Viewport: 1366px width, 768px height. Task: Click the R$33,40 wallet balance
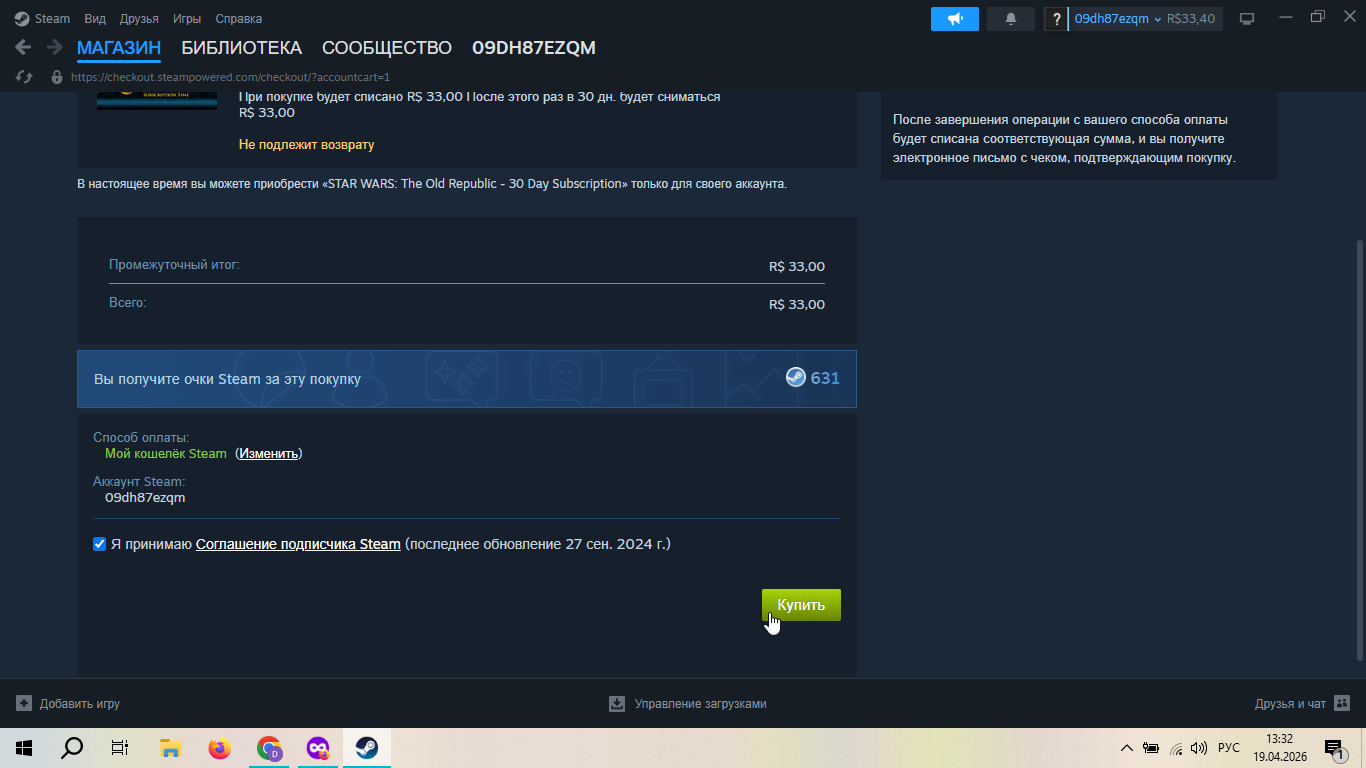pos(1191,19)
